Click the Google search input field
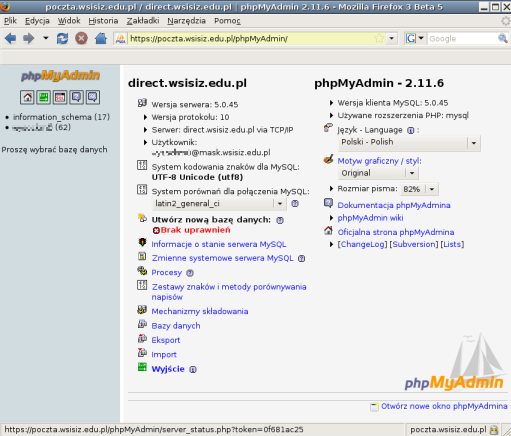Image resolution: width=511 pixels, height=436 pixels. (463, 39)
